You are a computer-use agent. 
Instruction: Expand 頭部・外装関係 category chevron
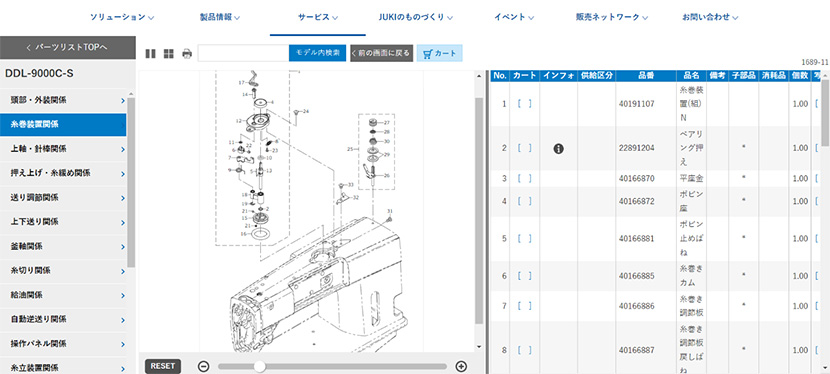123,101
